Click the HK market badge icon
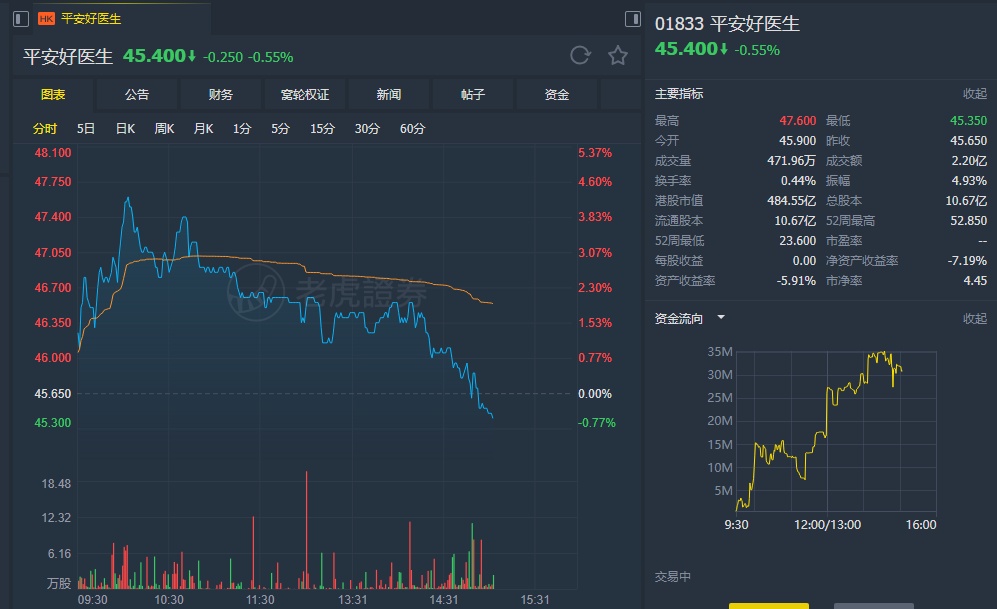The width and height of the screenshot is (997, 609). click(x=46, y=19)
